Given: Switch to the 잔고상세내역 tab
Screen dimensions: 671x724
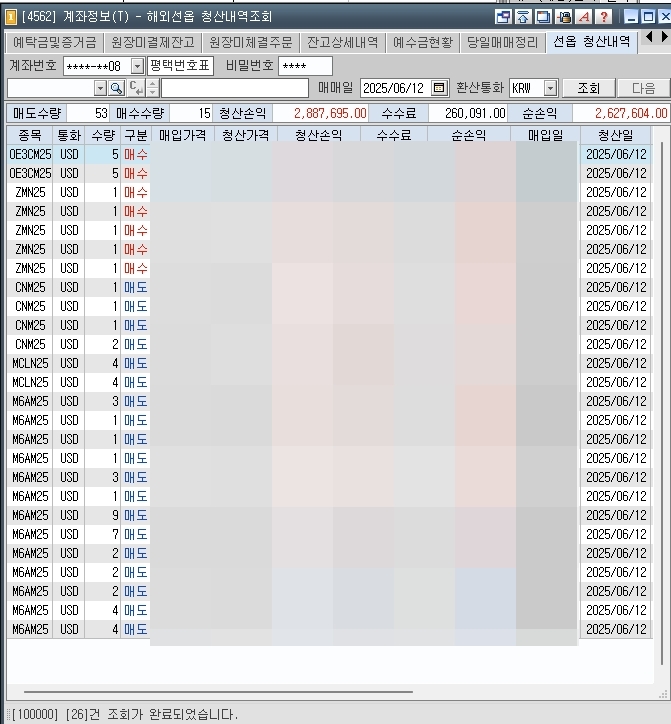Looking at the screenshot, I should click(x=342, y=43).
